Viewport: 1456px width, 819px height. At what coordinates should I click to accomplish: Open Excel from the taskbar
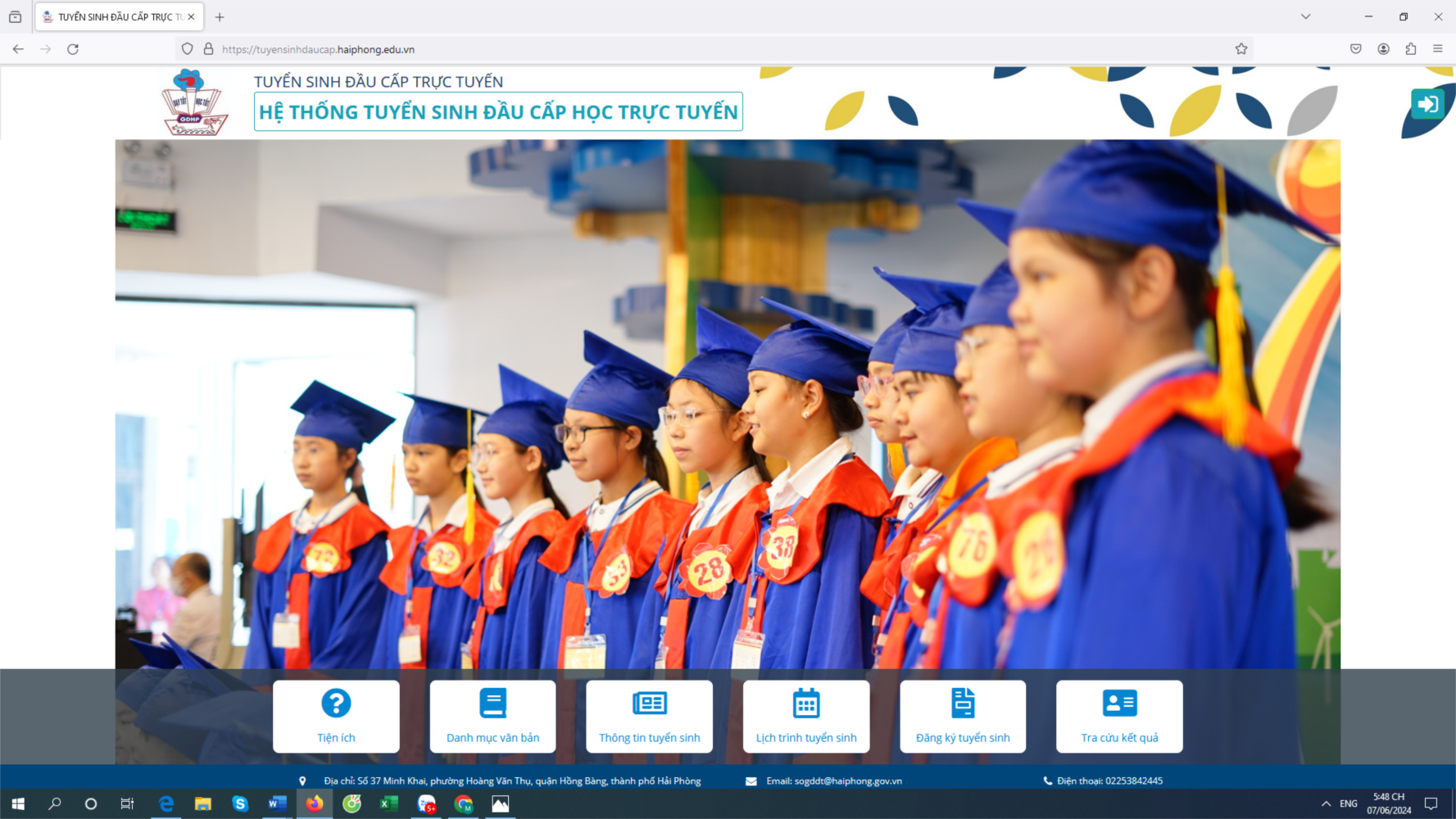389,803
